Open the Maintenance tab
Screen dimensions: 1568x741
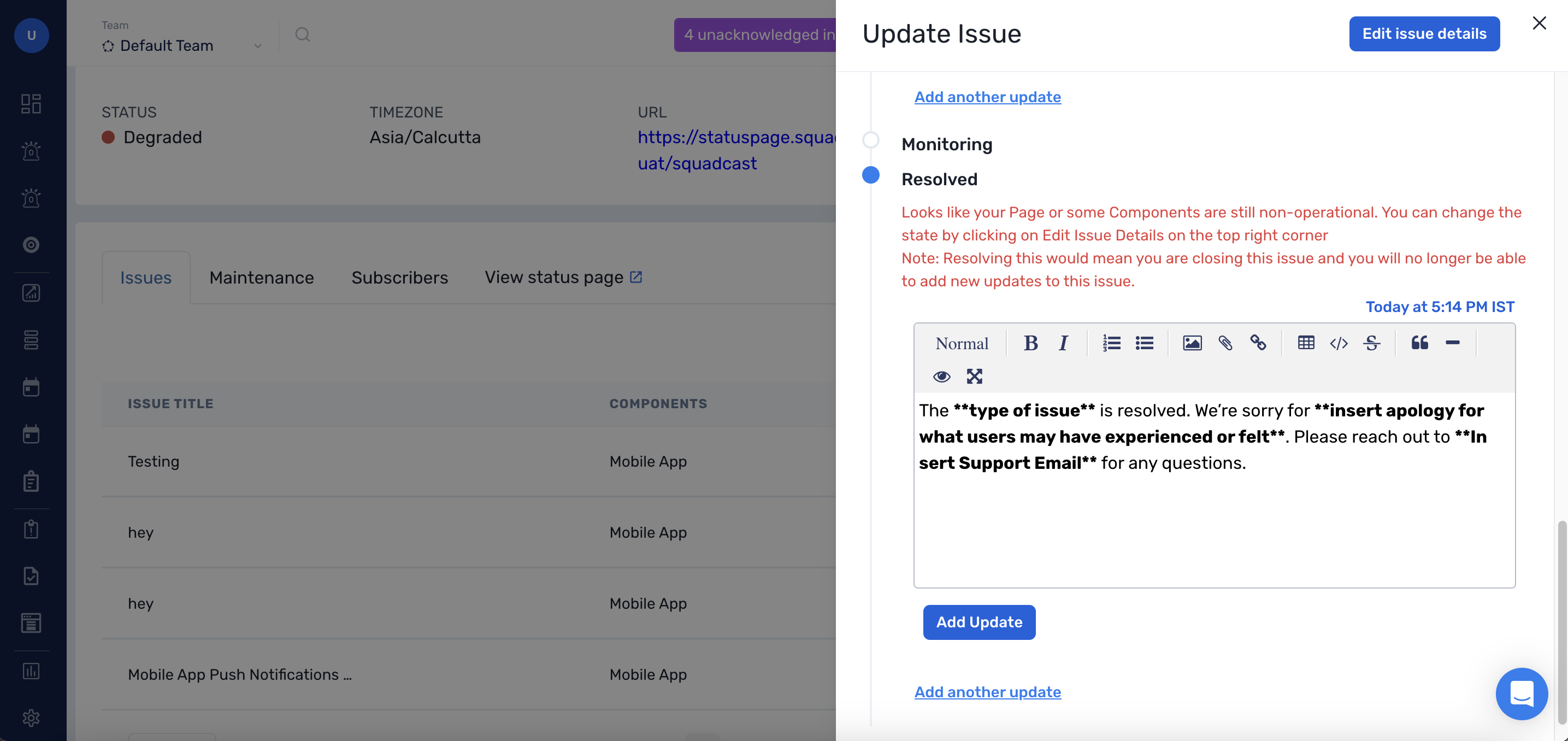pos(261,278)
